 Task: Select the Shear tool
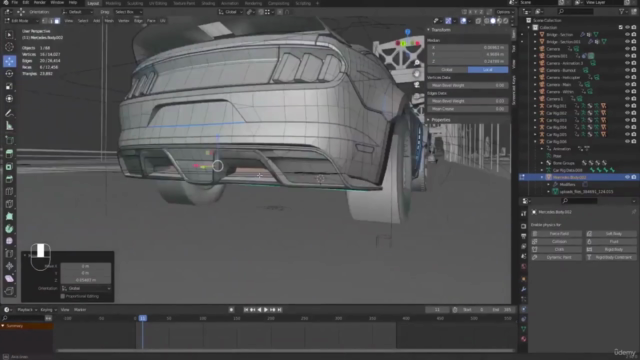[x=9, y=279]
